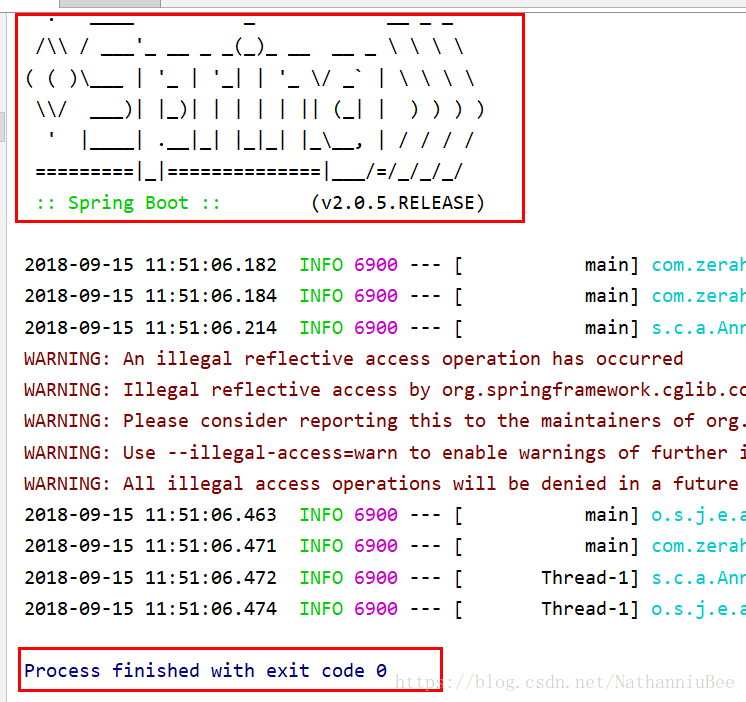The image size is (746, 702).
Task: Click the '(v2.0.5.RELEASE)' version text
Action: [x=398, y=203]
